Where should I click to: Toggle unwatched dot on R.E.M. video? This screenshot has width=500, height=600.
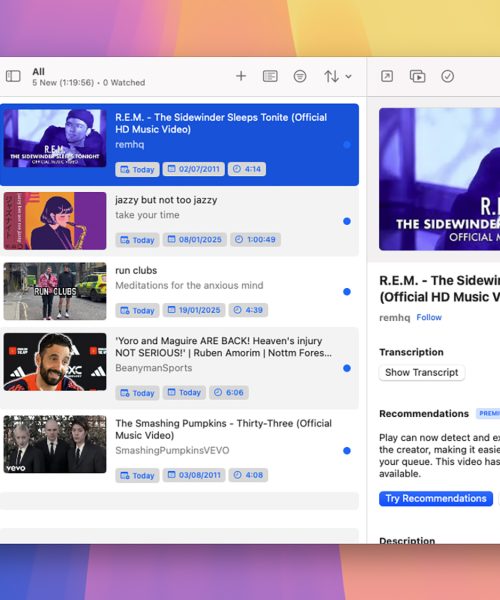point(347,145)
